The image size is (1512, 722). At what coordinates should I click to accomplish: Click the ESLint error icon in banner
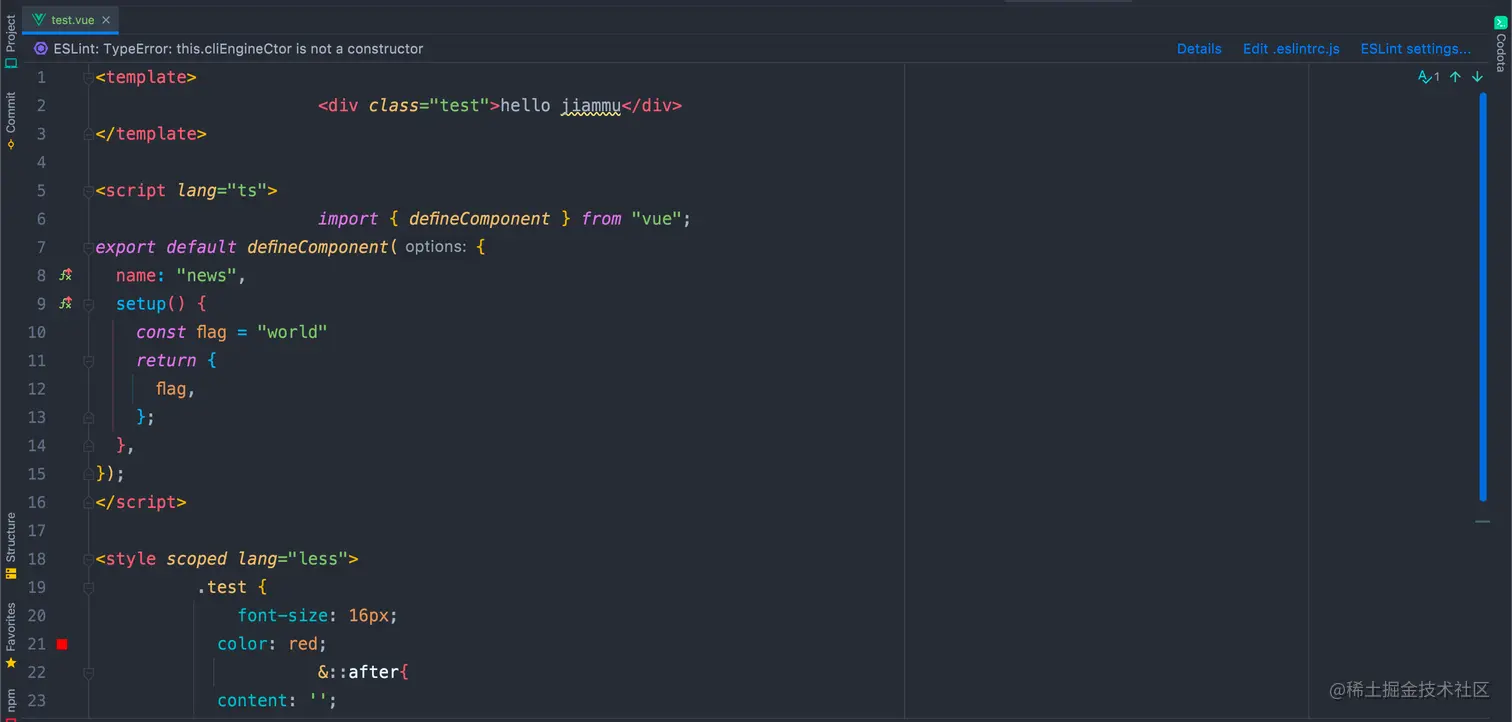41,48
